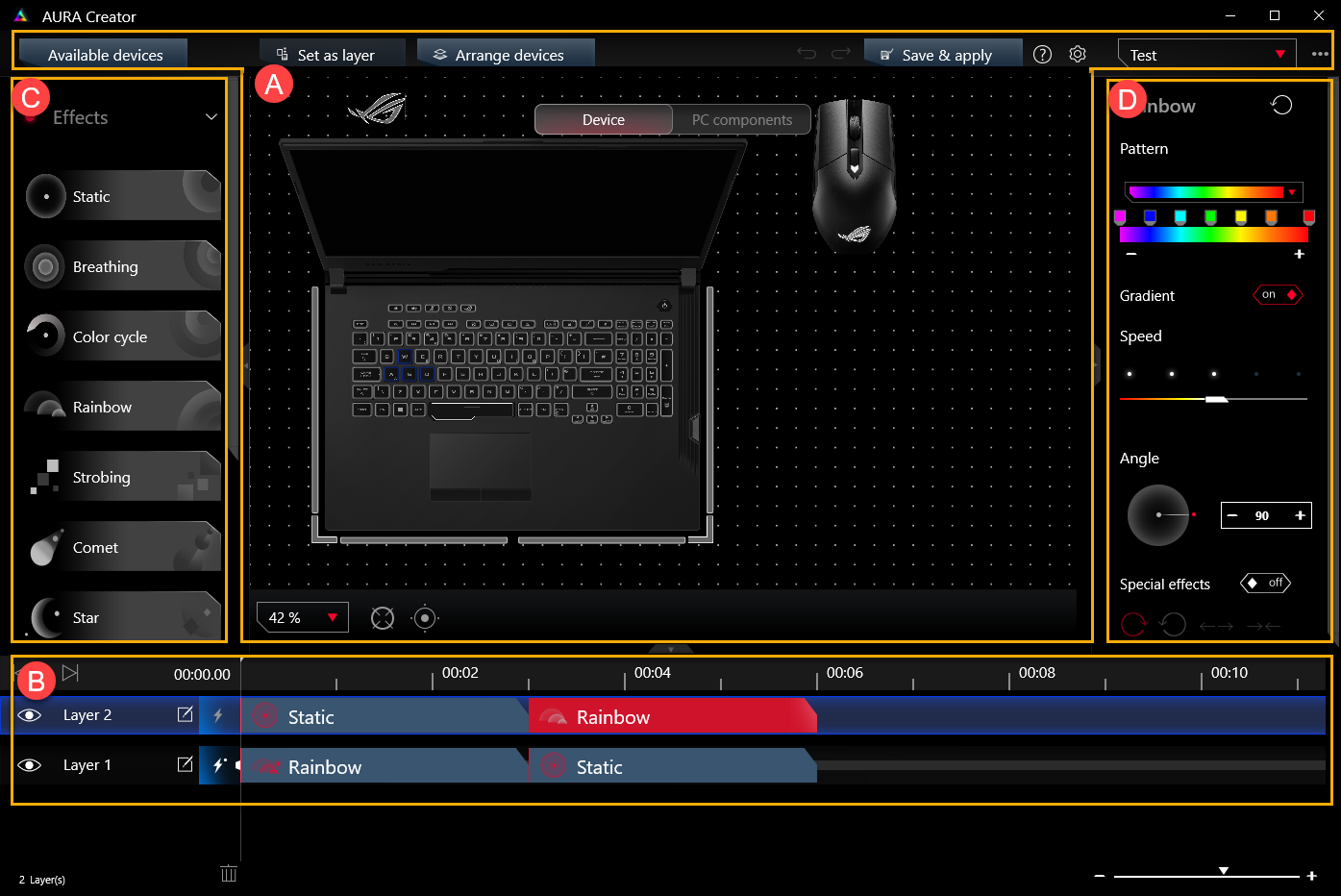
Task: Click the timeline zoom slider handle
Action: tap(1224, 871)
